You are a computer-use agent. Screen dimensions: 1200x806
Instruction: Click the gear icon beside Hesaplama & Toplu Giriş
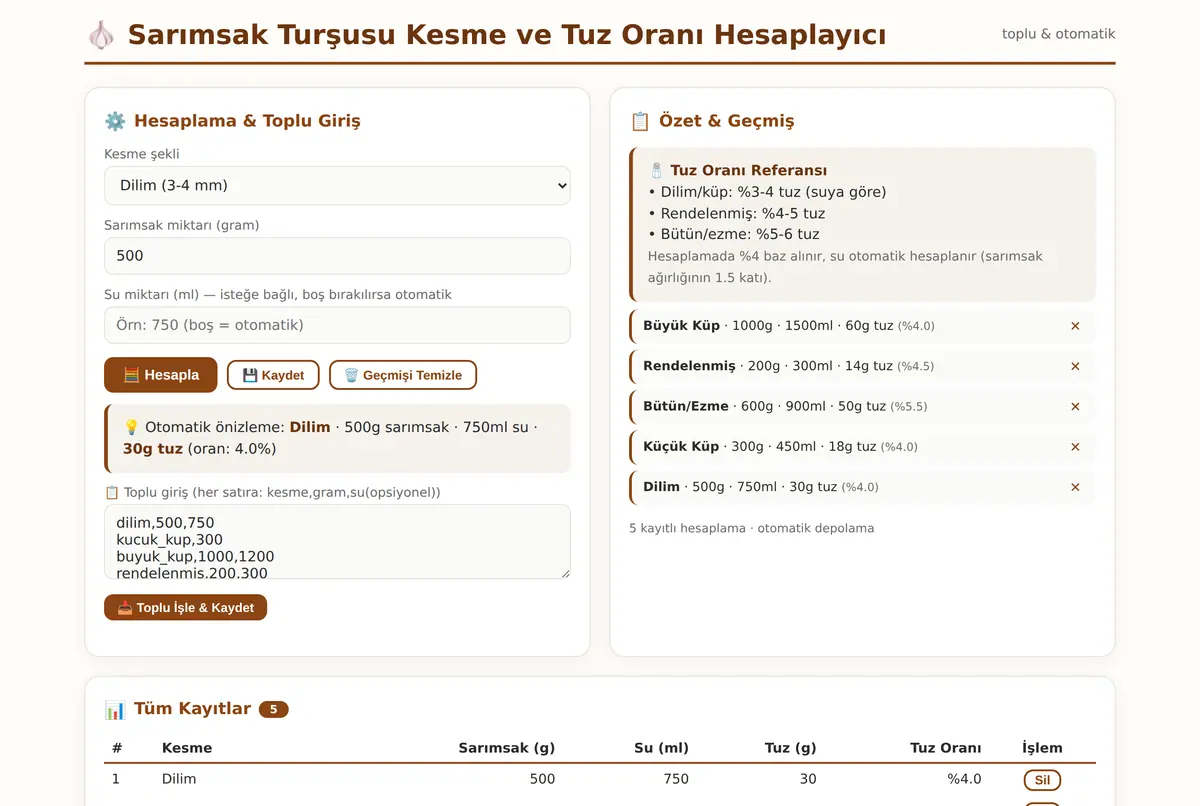115,121
